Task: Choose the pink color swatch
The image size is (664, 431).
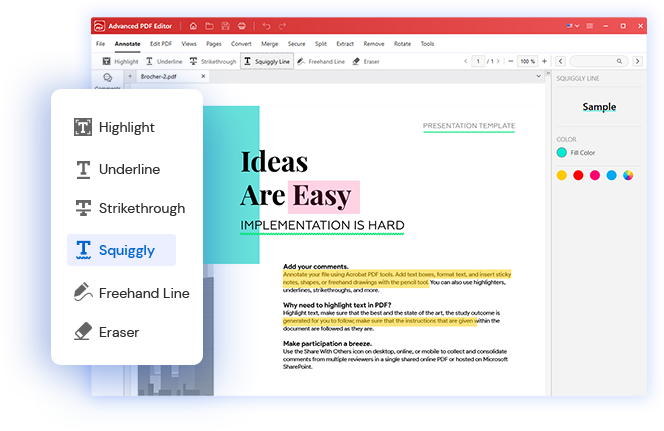Action: pyautogui.click(x=595, y=175)
